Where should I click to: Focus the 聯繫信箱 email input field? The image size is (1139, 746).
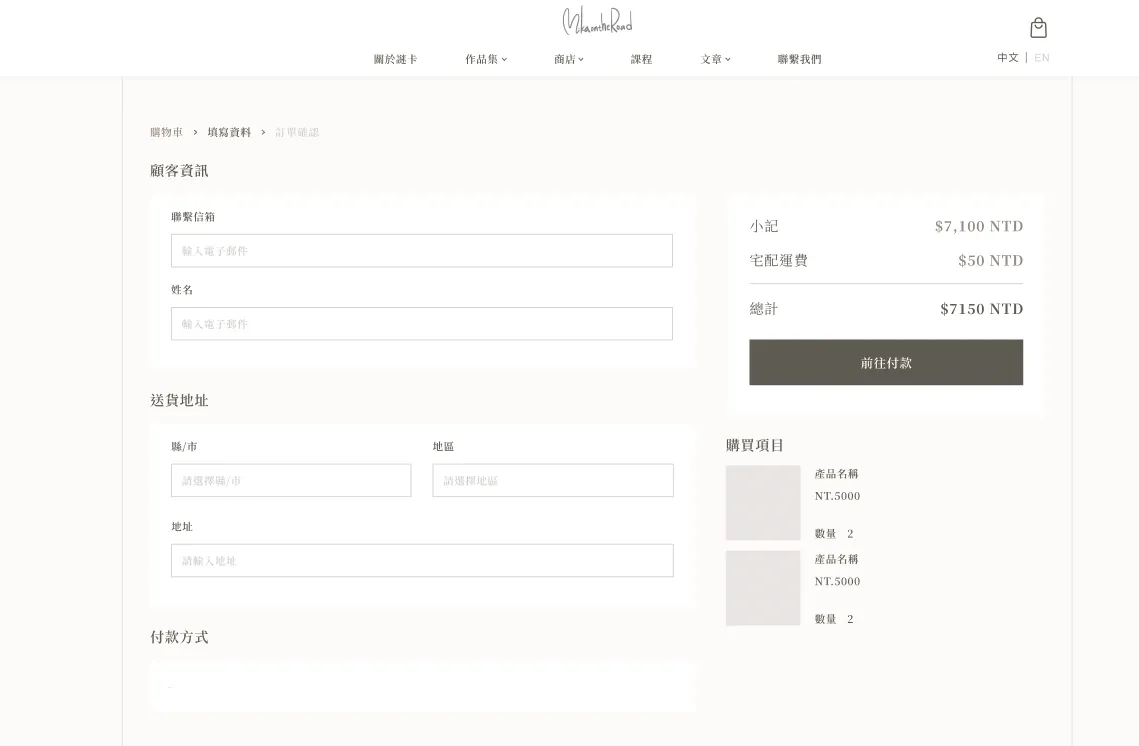pyautogui.click(x=421, y=251)
